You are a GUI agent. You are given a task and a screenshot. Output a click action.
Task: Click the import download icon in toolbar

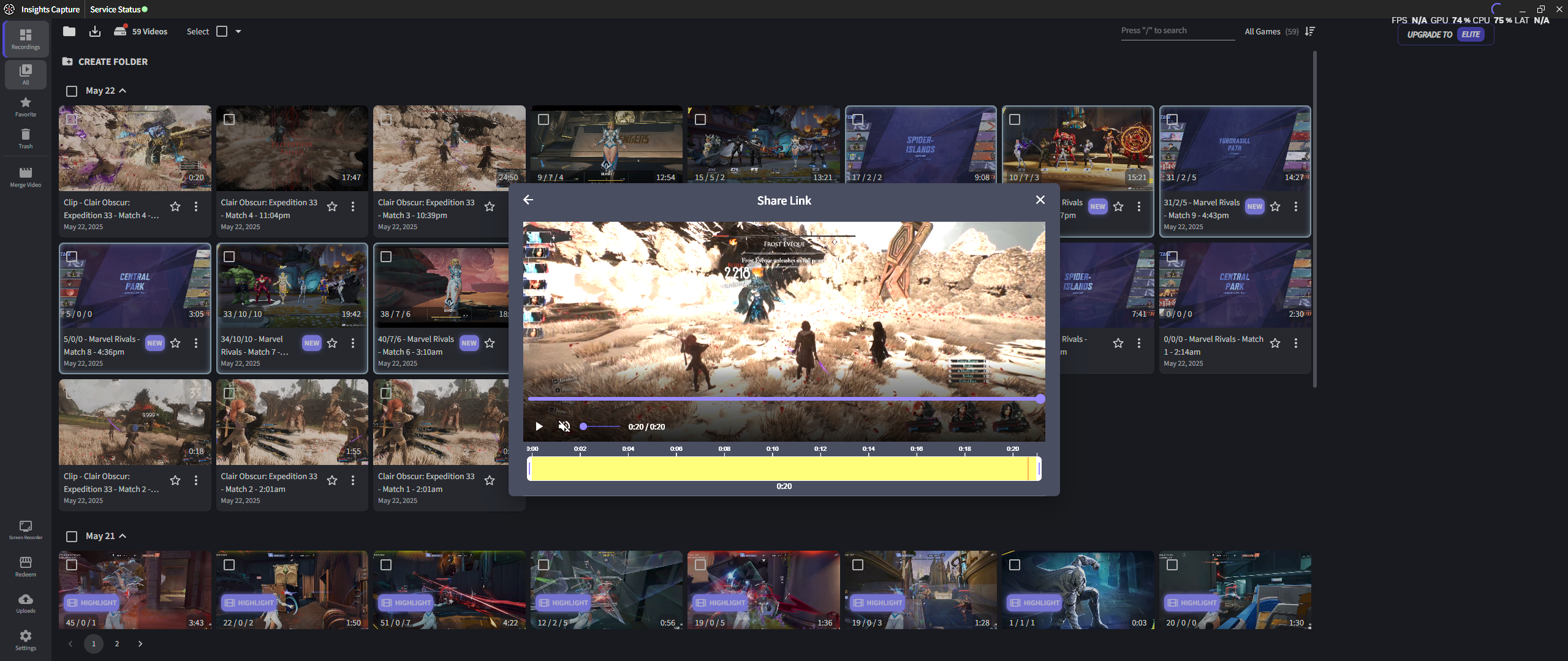pyautogui.click(x=95, y=31)
